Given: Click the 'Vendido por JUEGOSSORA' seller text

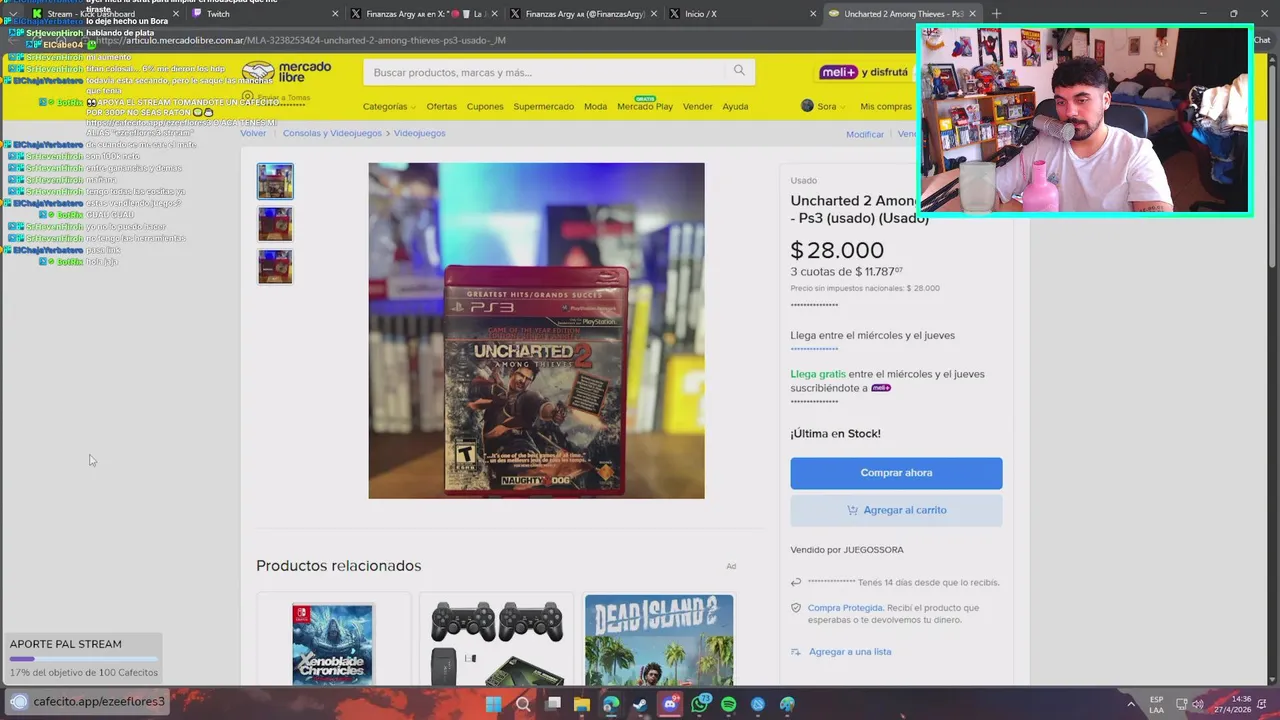Looking at the screenshot, I should [x=846, y=550].
